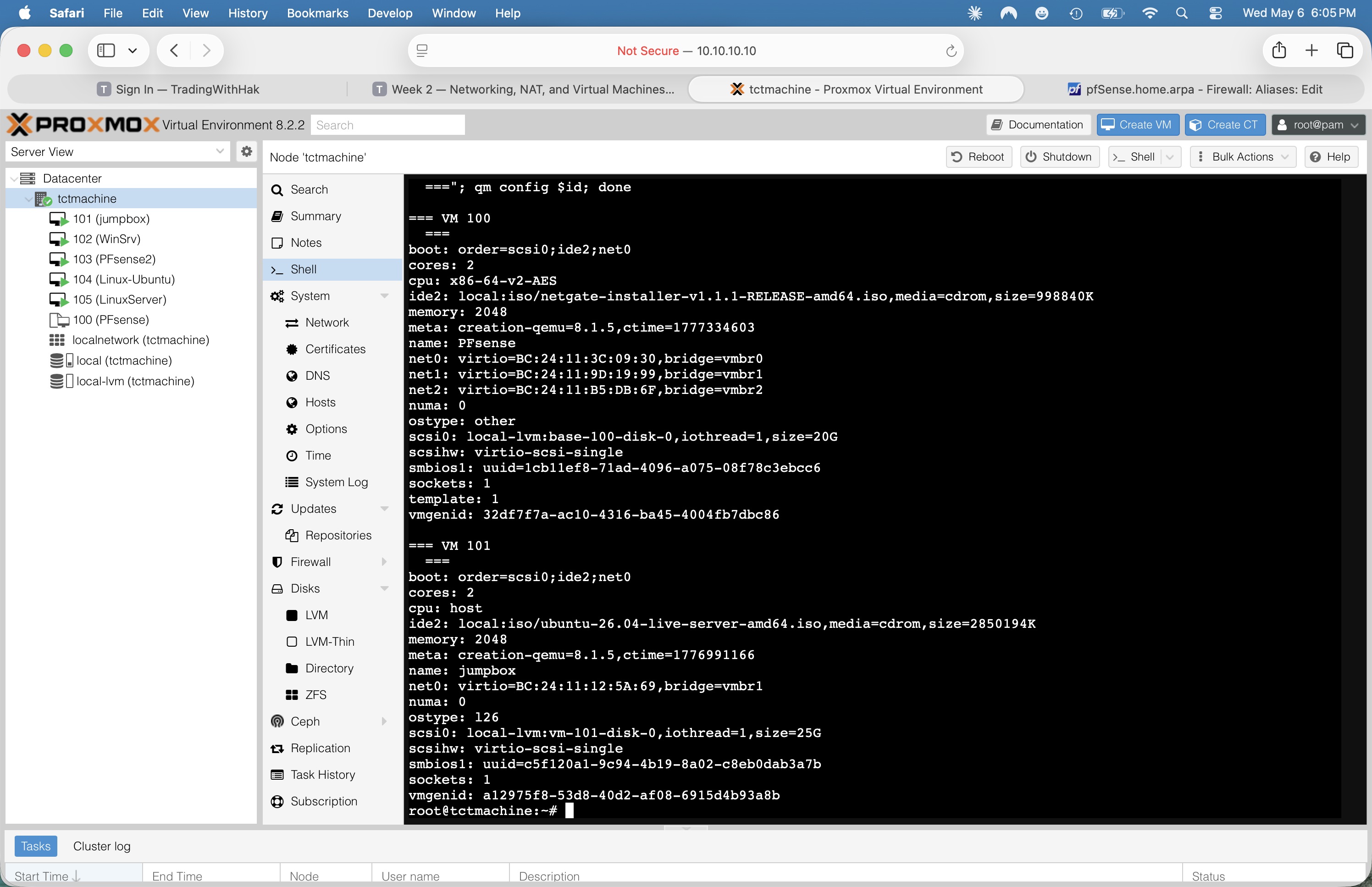Screen dimensions: 1372x887
Task: Show tab overview icon in Safari
Action: [1345, 51]
